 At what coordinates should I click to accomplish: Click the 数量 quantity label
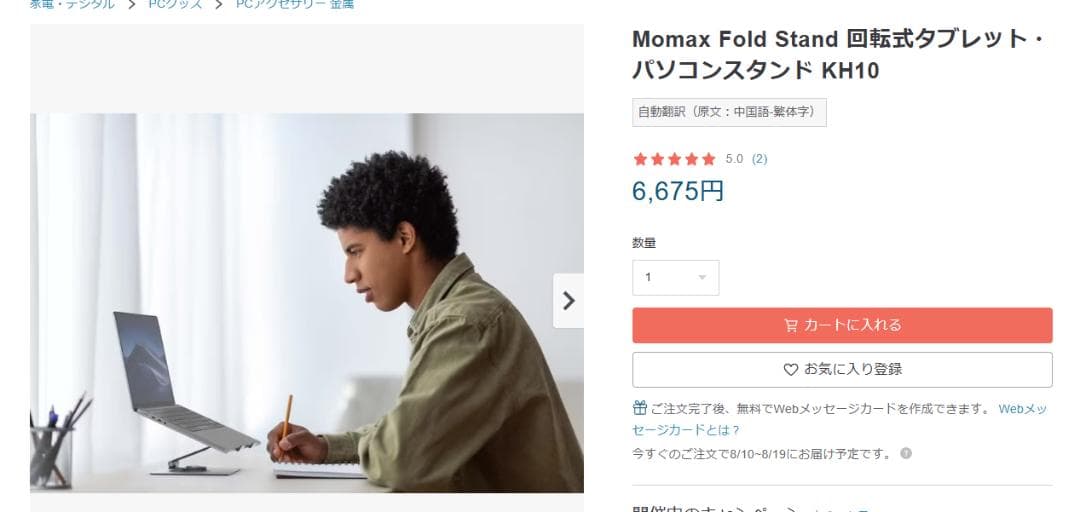point(644,243)
